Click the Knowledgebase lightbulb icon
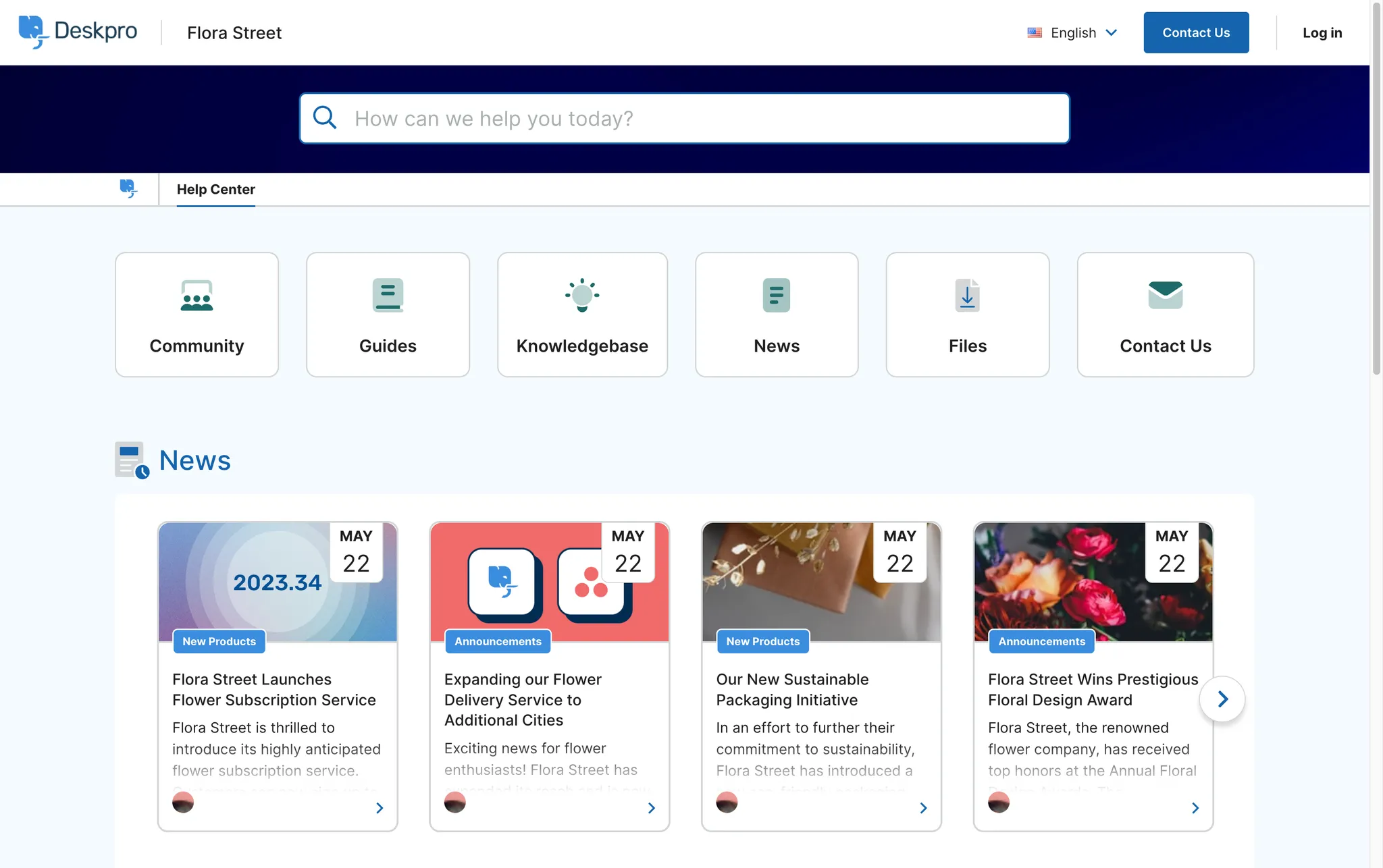Viewport: 1383px width, 868px height. click(582, 295)
